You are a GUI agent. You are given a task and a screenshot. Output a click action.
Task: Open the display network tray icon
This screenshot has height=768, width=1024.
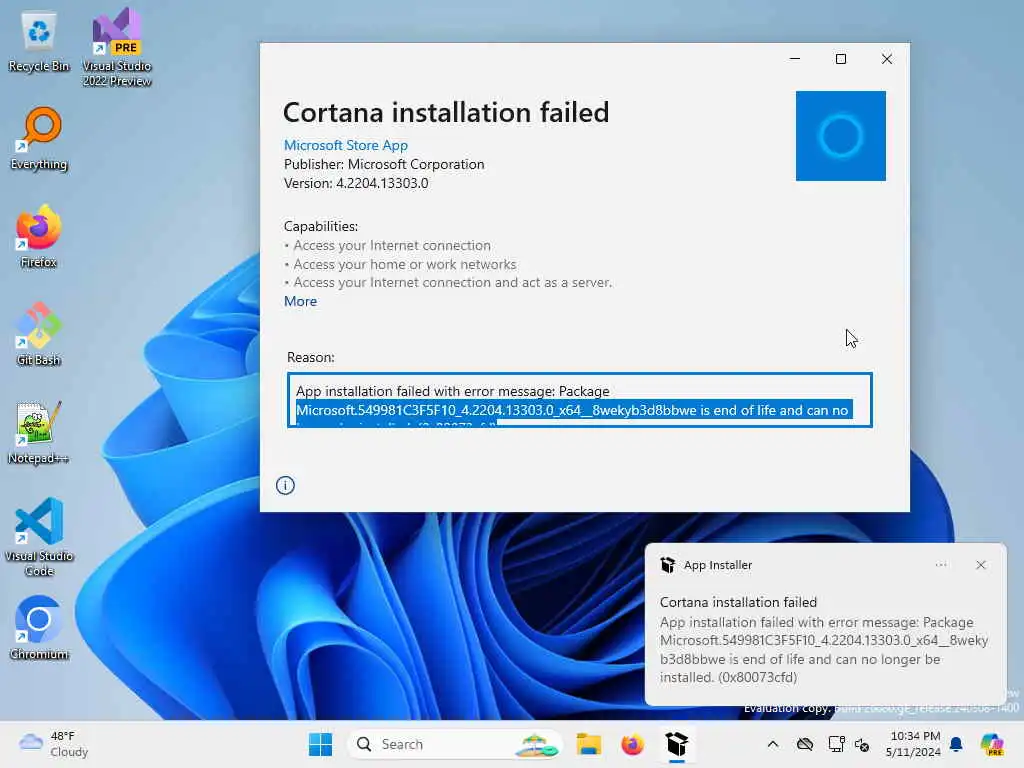coord(836,744)
